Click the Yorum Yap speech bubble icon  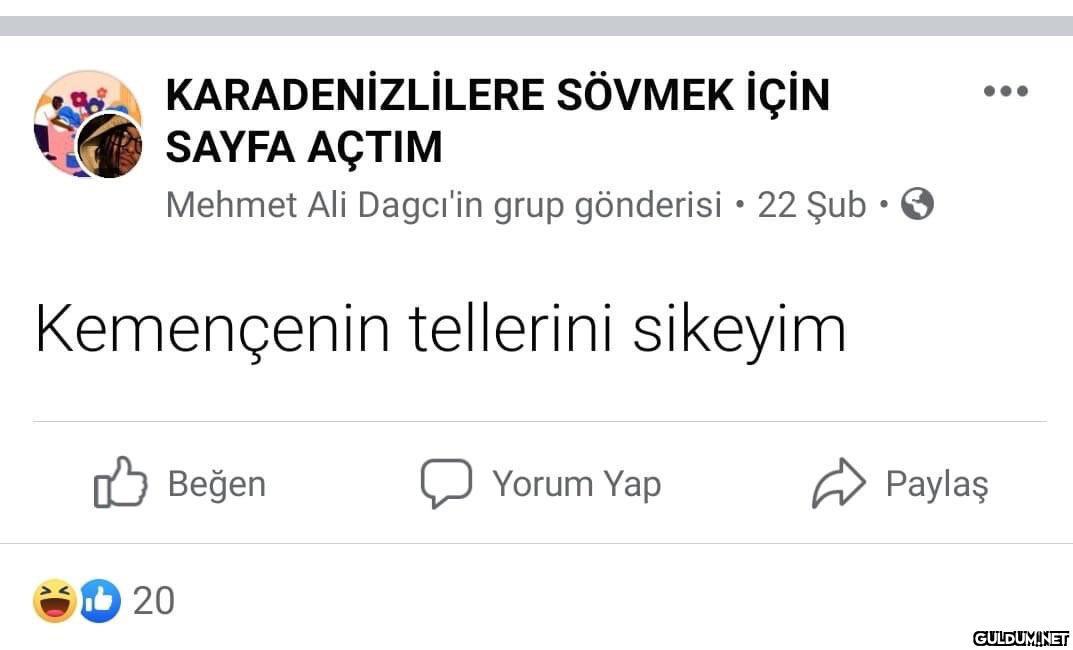pyautogui.click(x=446, y=483)
